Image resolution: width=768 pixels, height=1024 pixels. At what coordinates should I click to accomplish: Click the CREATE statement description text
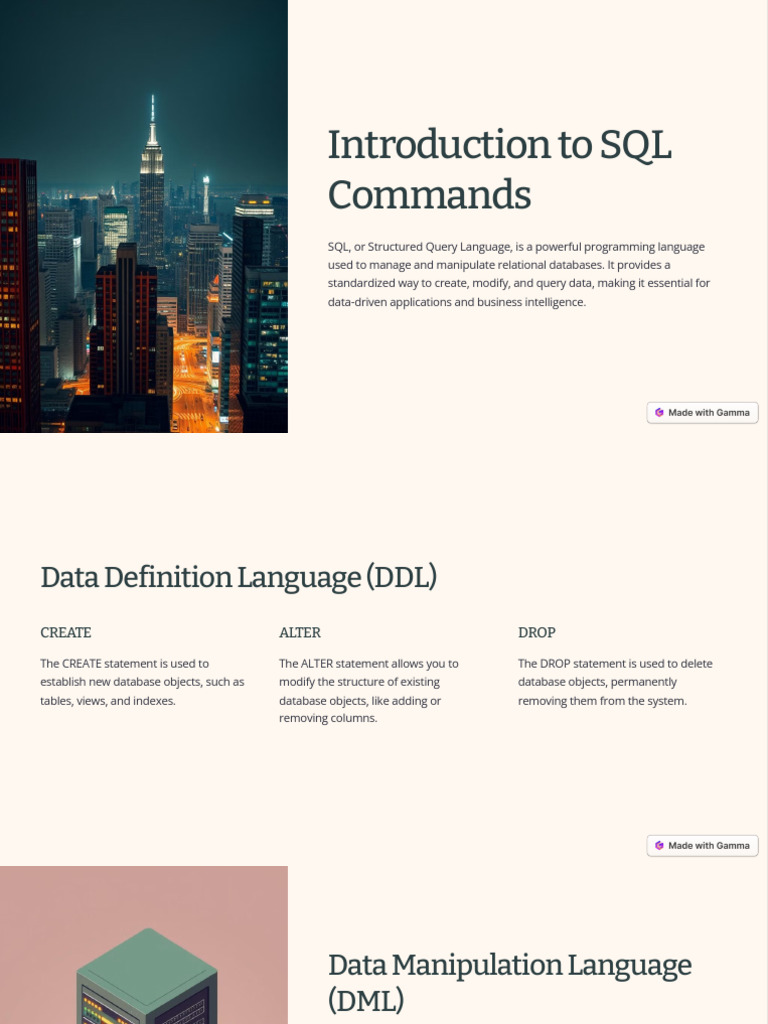[x=142, y=682]
